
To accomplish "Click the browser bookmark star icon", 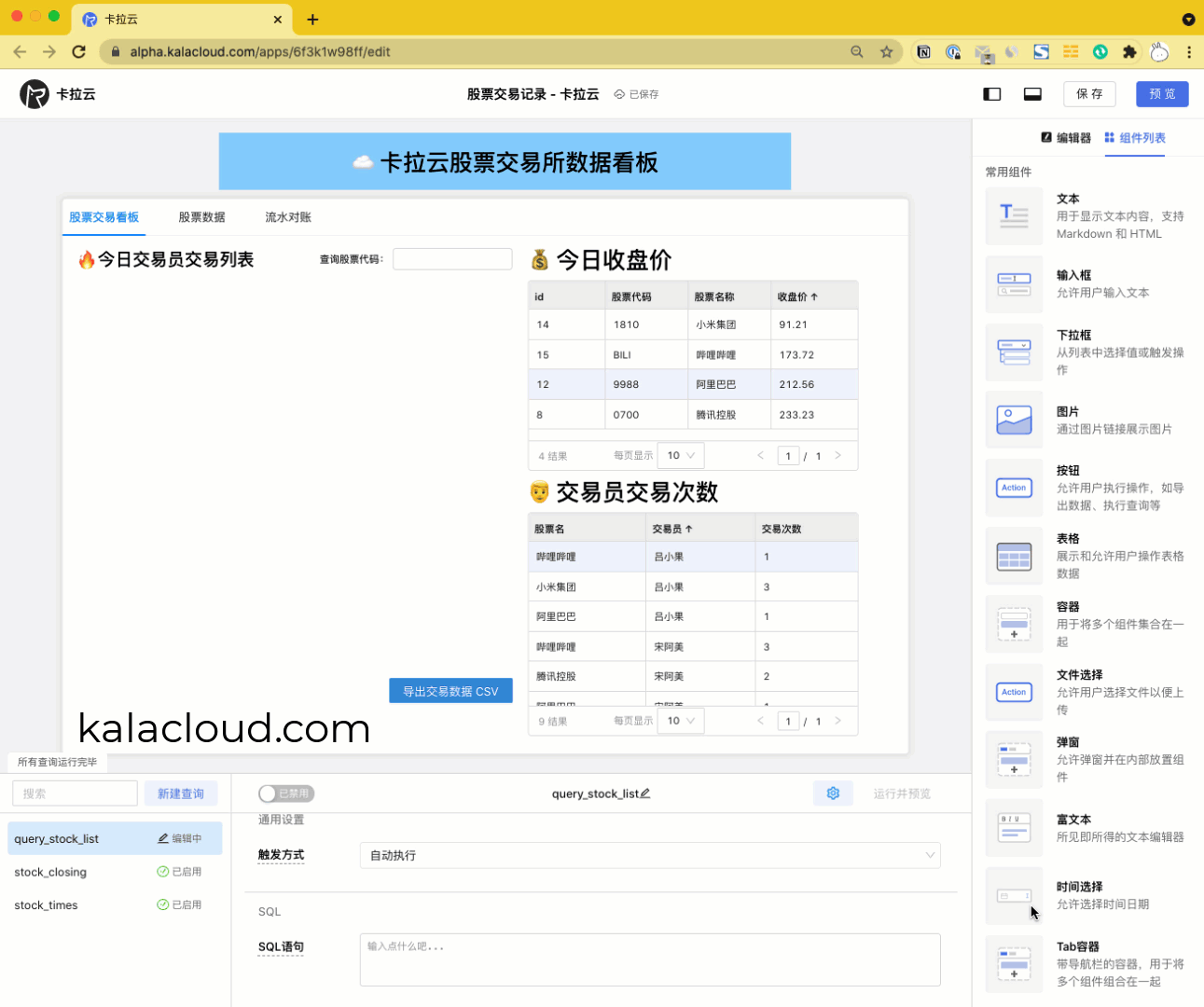I will [x=886, y=52].
